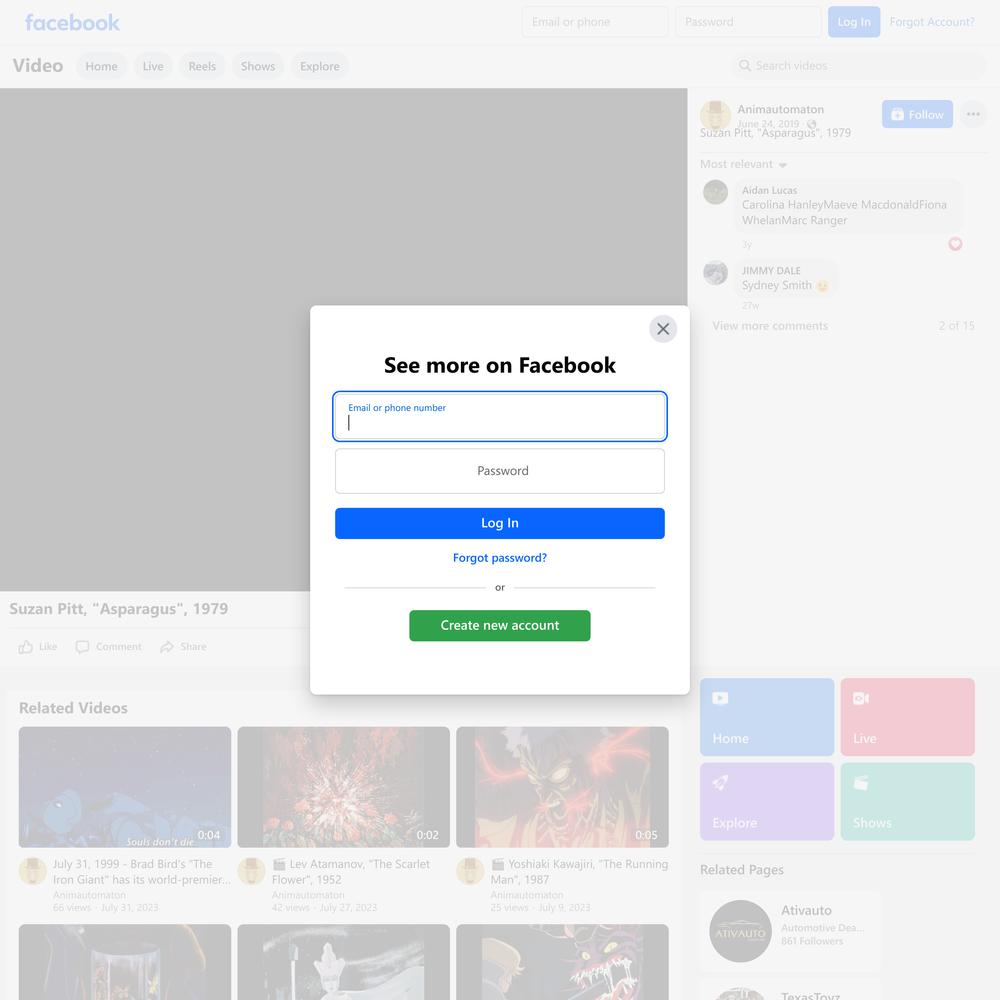Close the See more on Facebook dialog
Screen dimensions: 1000x1000
(663, 329)
